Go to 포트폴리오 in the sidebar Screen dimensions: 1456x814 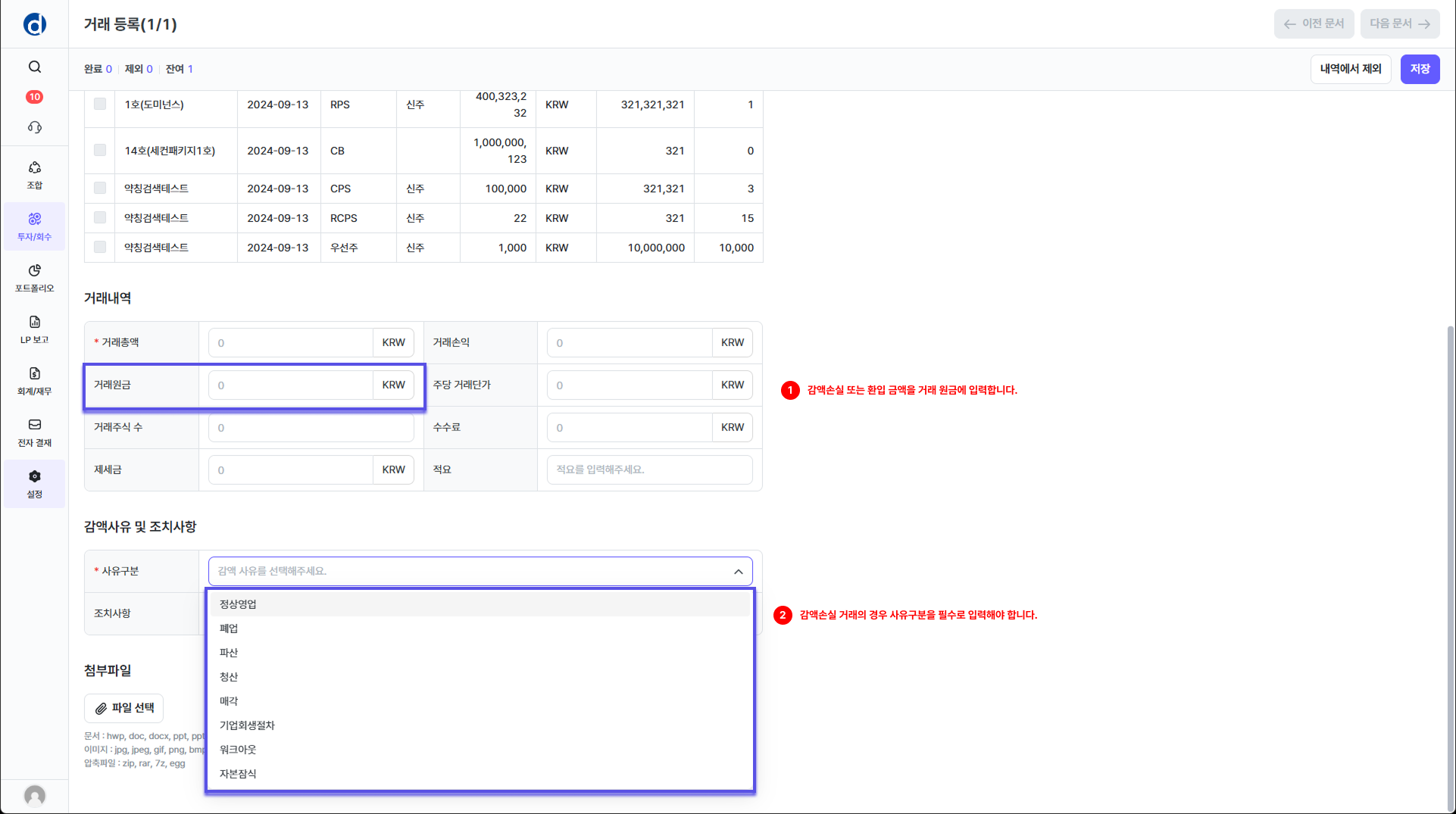[x=35, y=278]
